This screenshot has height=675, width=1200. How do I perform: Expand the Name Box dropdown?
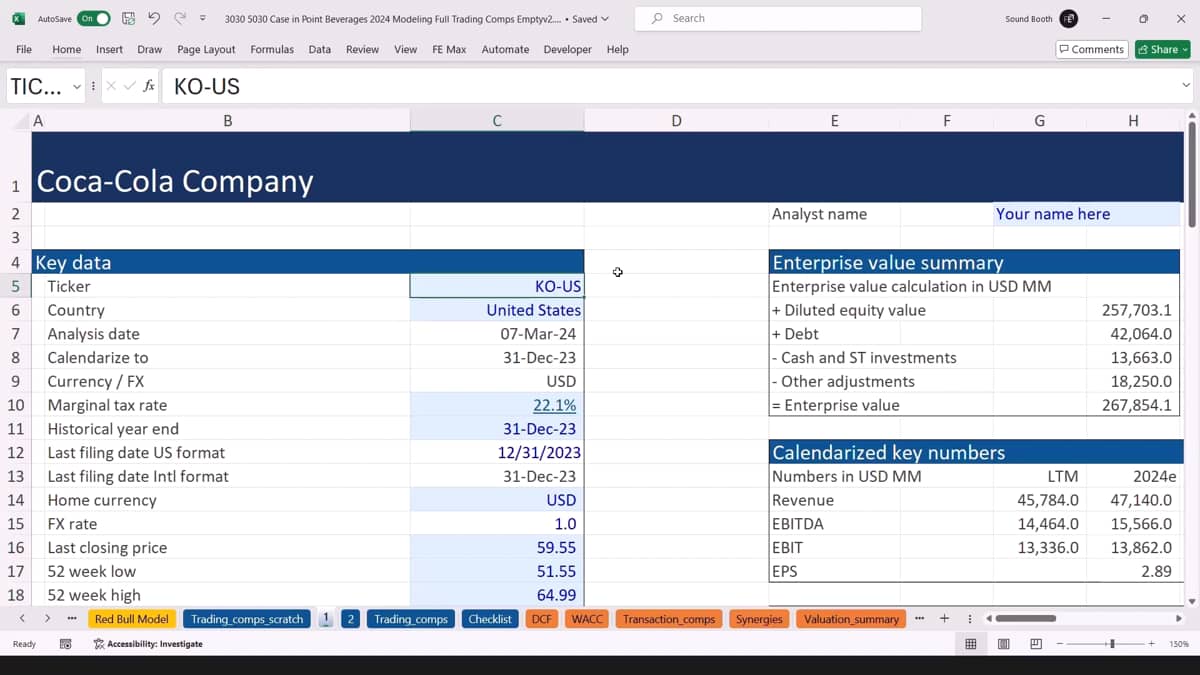coord(77,87)
